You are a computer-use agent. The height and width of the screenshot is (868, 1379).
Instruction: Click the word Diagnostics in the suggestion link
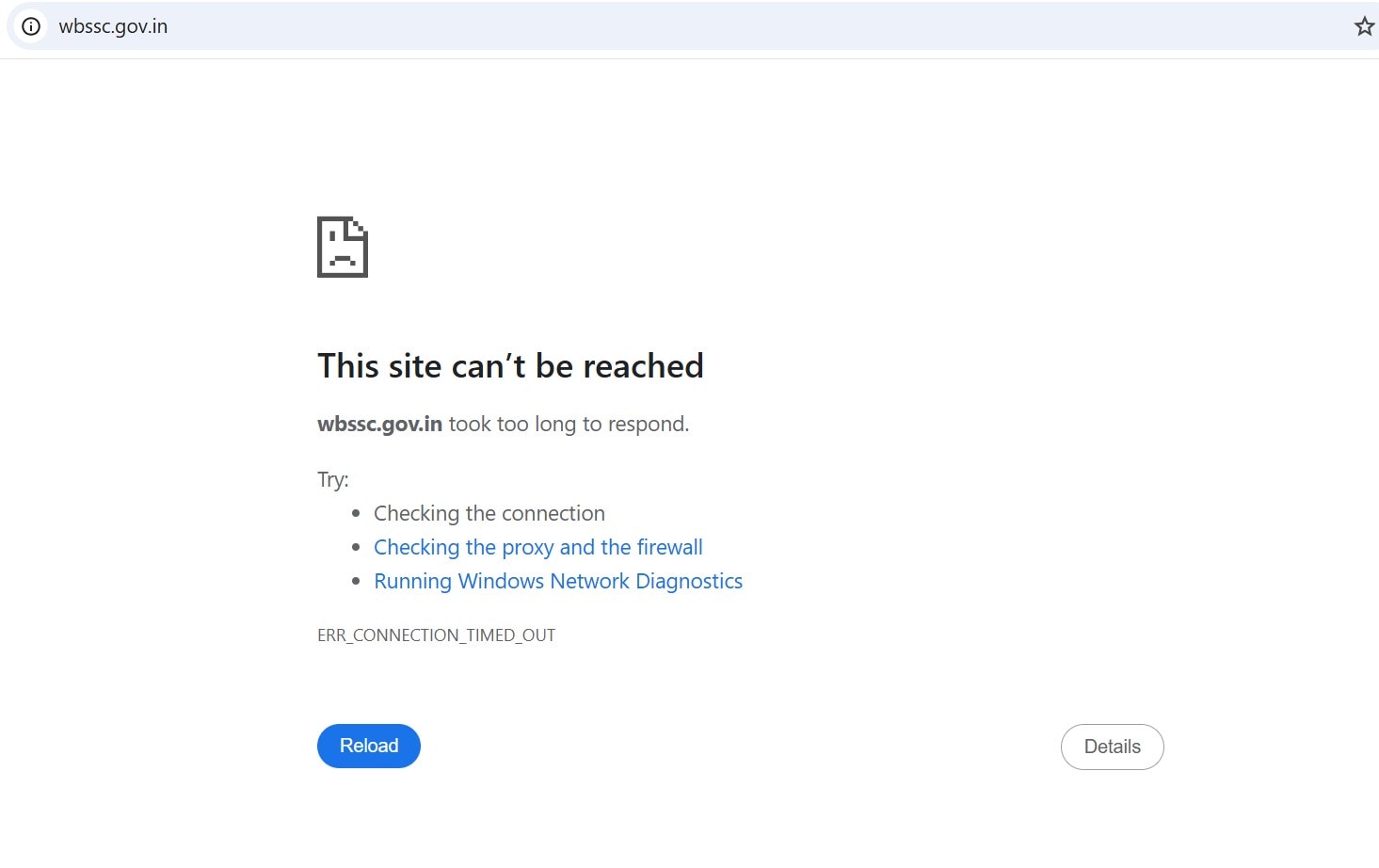point(689,582)
